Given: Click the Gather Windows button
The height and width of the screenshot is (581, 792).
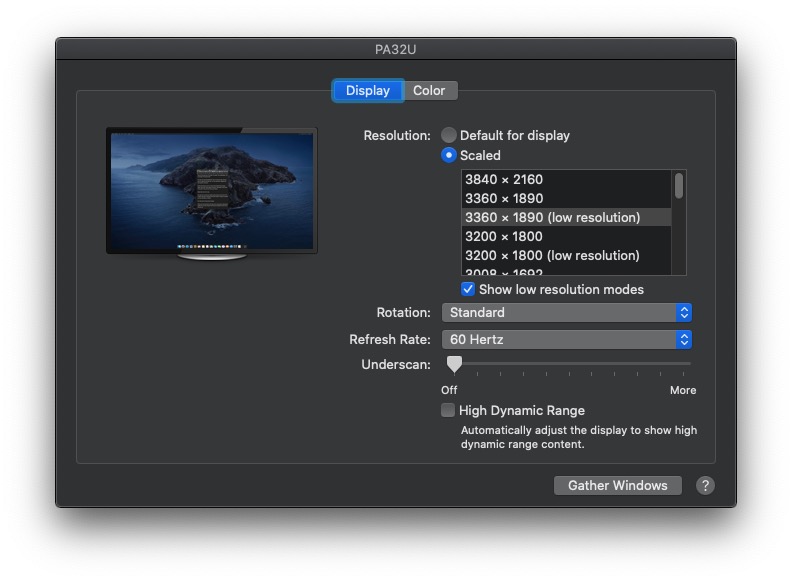Looking at the screenshot, I should (618, 486).
